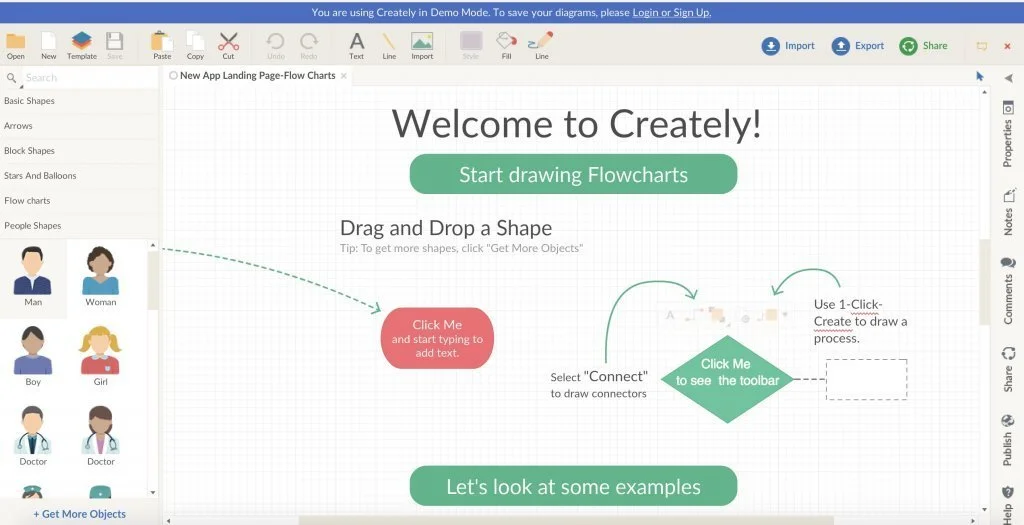The image size is (1024, 525).
Task: Click the Undo arrow icon
Action: (276, 41)
